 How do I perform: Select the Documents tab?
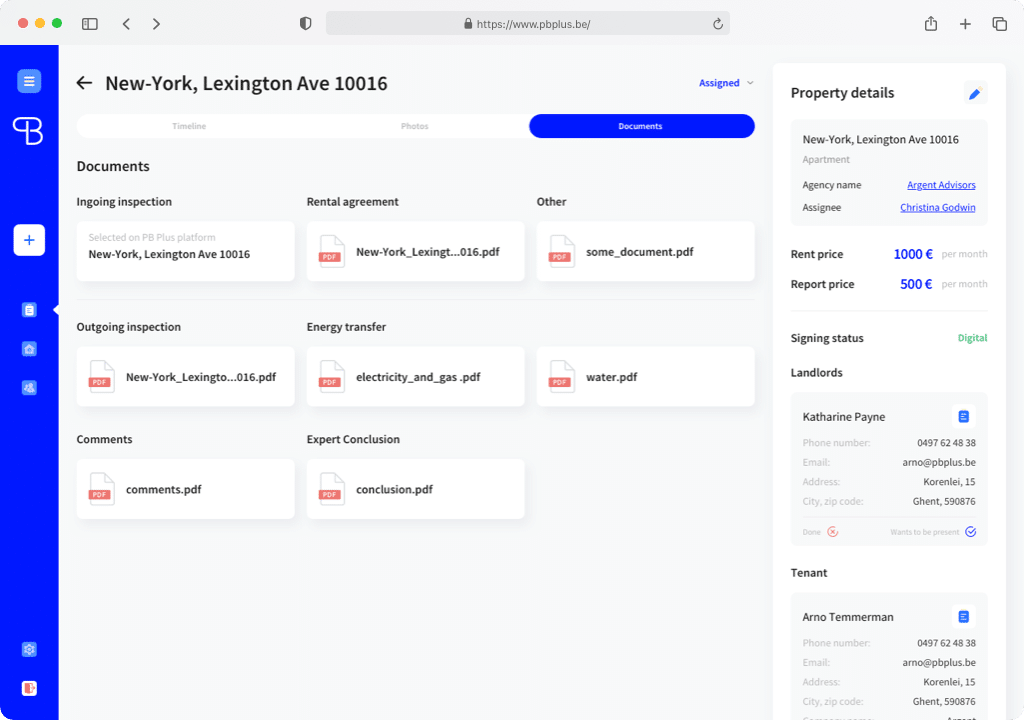[x=641, y=126]
